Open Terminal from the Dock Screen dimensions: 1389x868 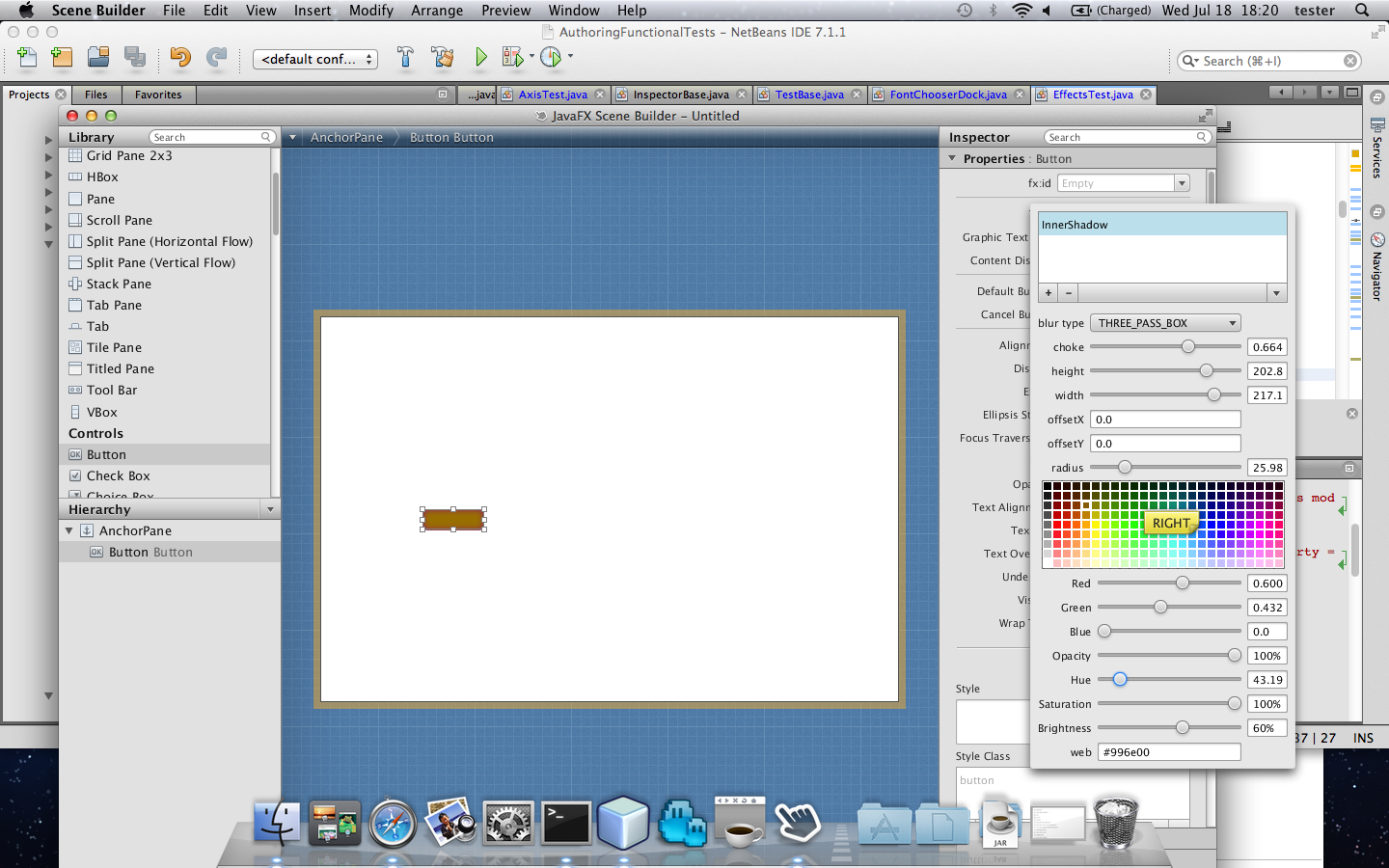[x=566, y=825]
